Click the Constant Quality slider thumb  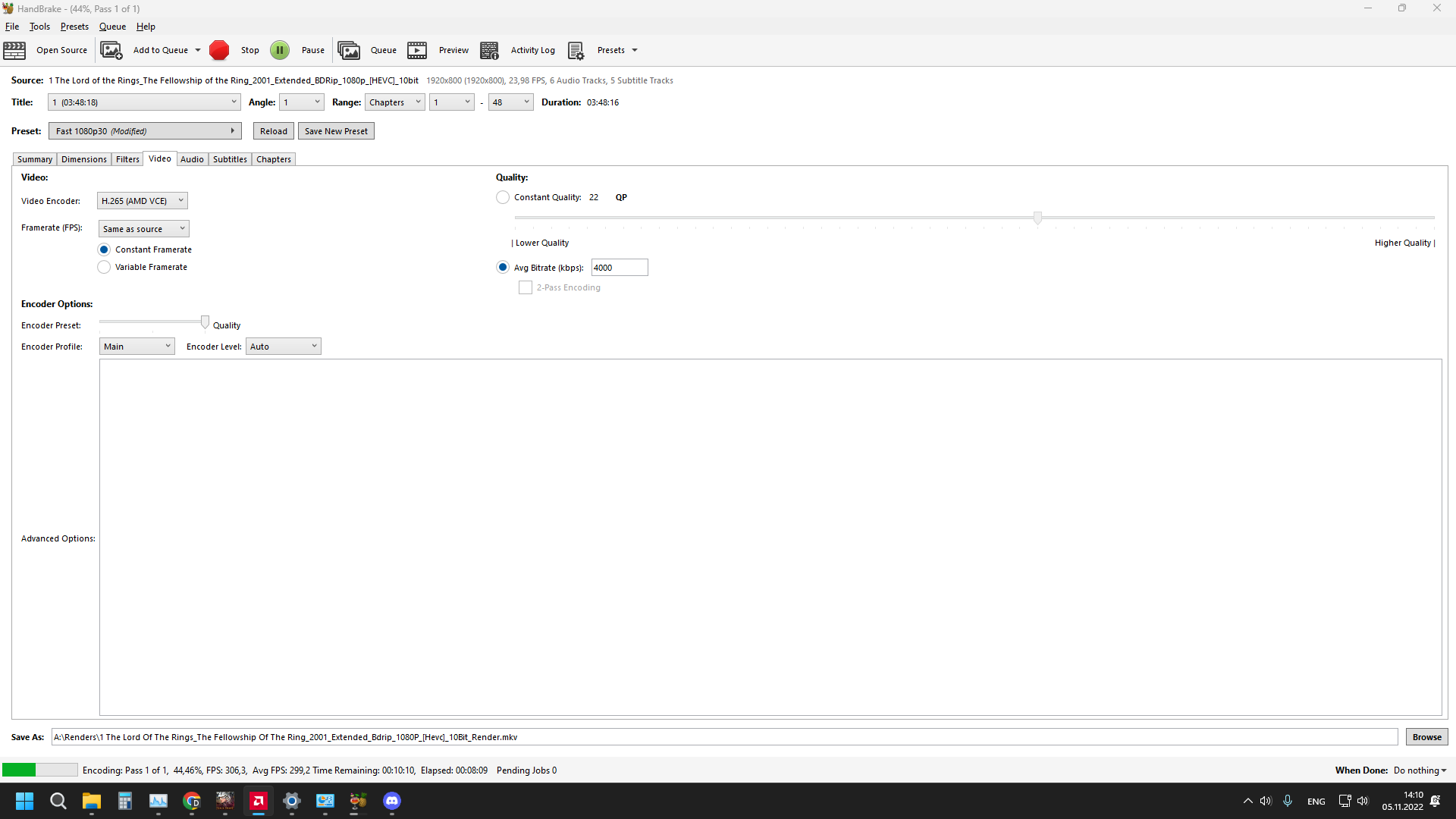point(1037,218)
